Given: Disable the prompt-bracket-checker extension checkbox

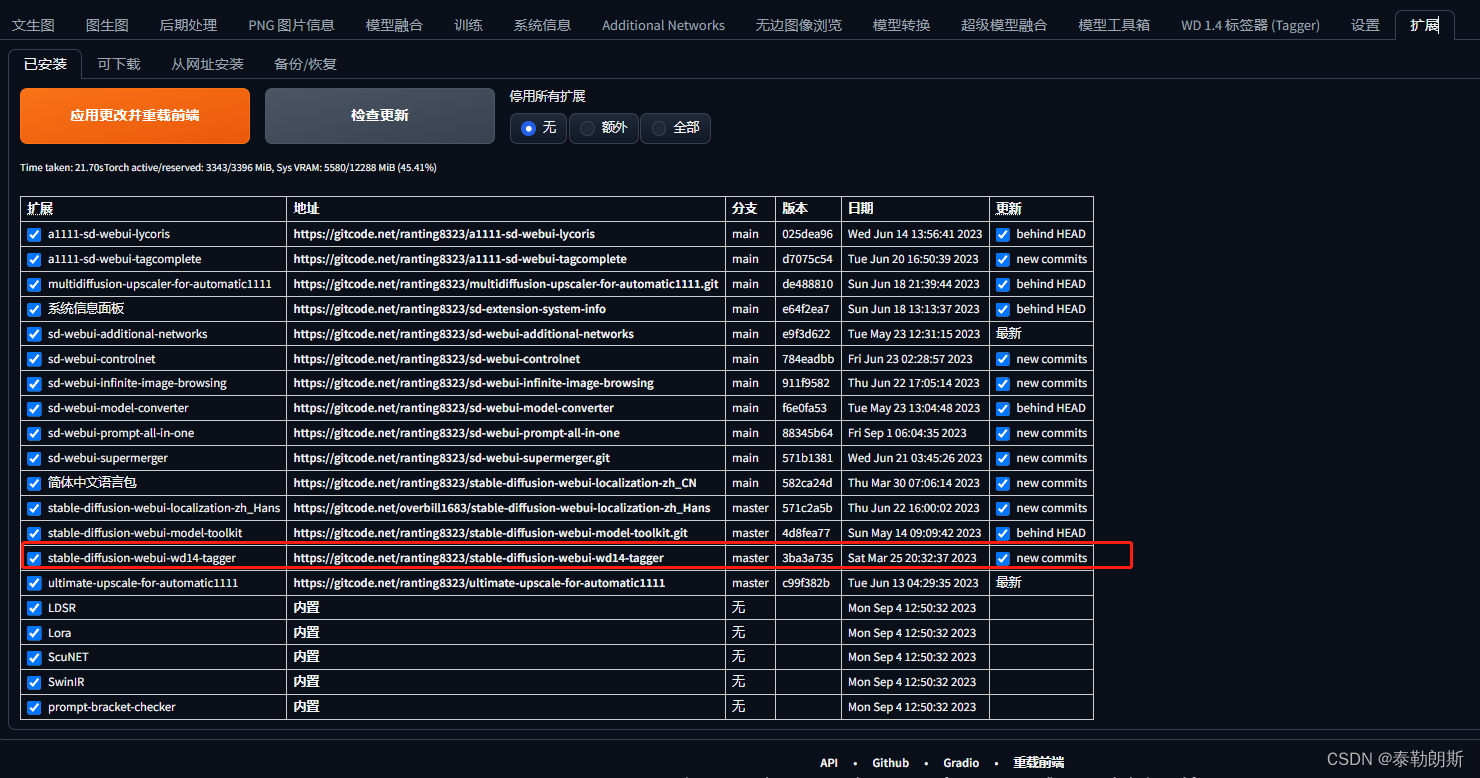Looking at the screenshot, I should click(35, 707).
